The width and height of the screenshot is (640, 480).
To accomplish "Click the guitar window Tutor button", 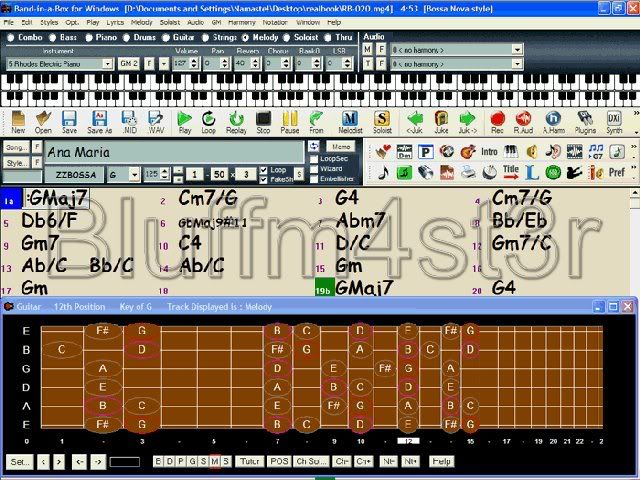I will click(249, 461).
